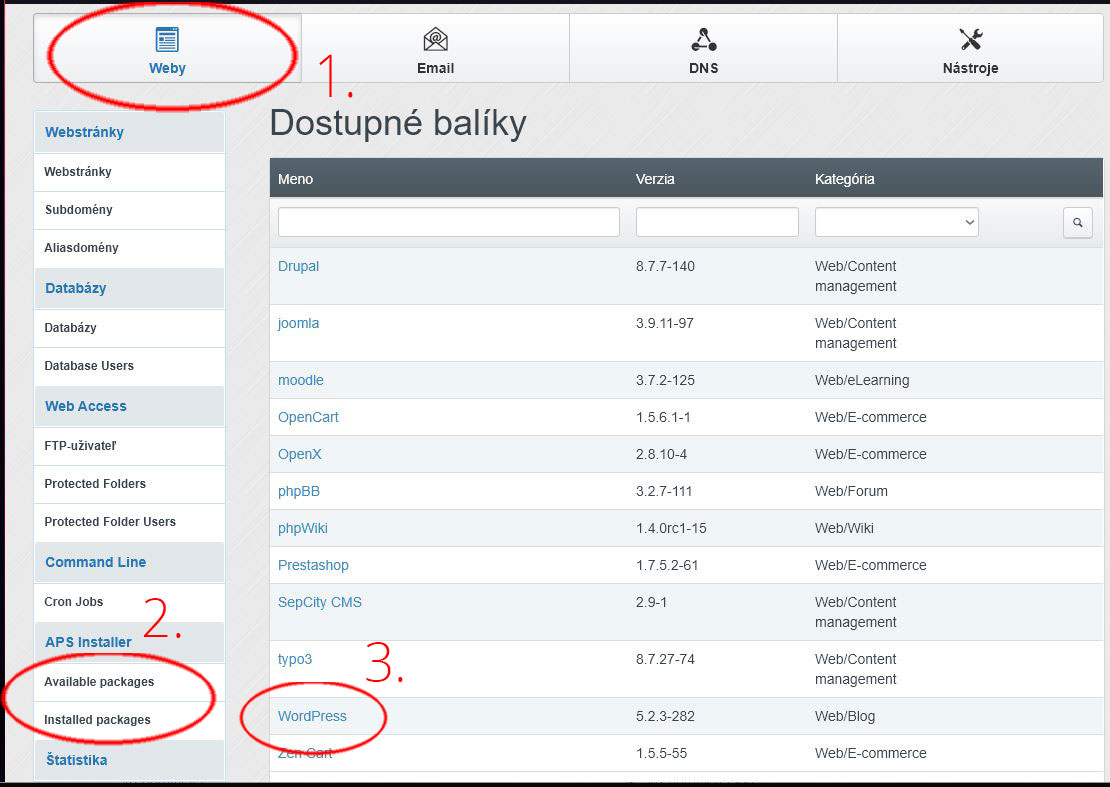Select Database Users in sidebar

(x=89, y=366)
